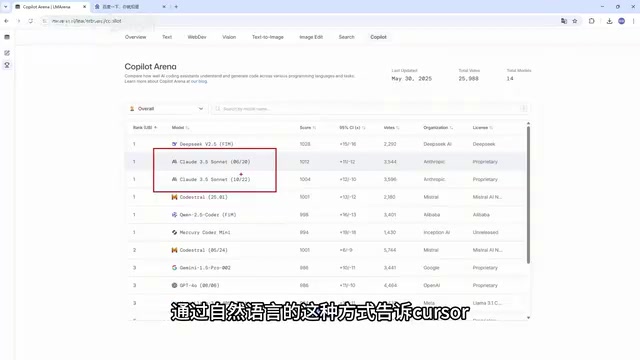The width and height of the screenshot is (640, 360).
Task: Open the Text leaderboard tab
Action: point(167,37)
